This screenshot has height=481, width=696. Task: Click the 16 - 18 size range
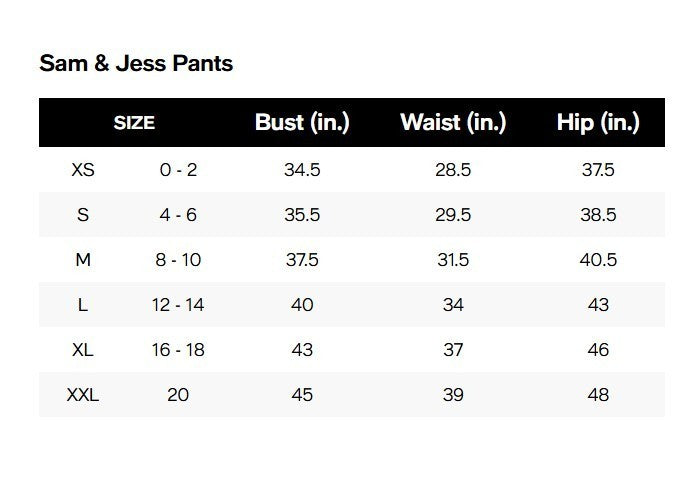click(x=178, y=350)
